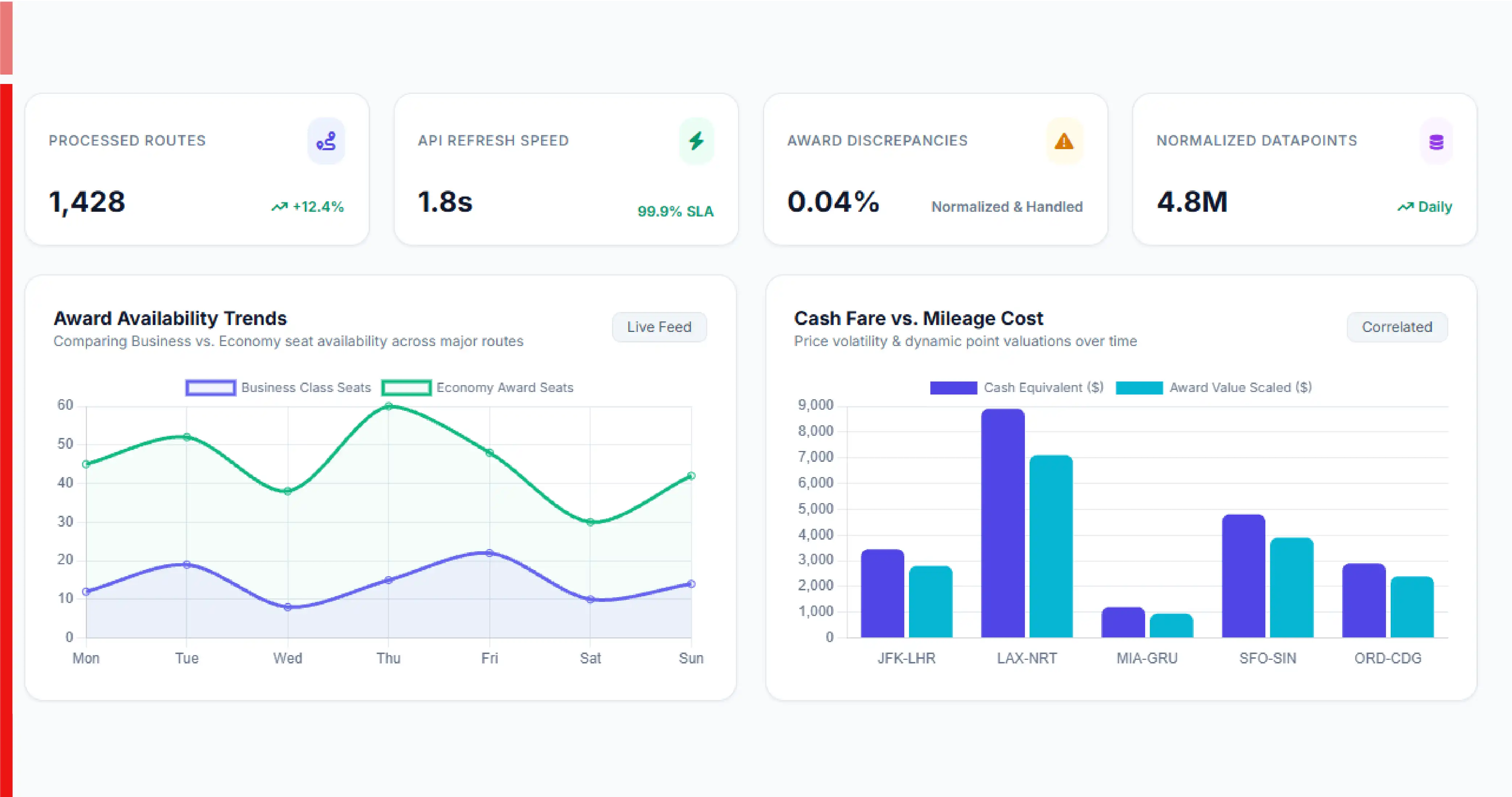Screen dimensions: 1512x797
Task: Click the "SFO-SIN" route axis label
Action: pyautogui.click(x=1268, y=659)
